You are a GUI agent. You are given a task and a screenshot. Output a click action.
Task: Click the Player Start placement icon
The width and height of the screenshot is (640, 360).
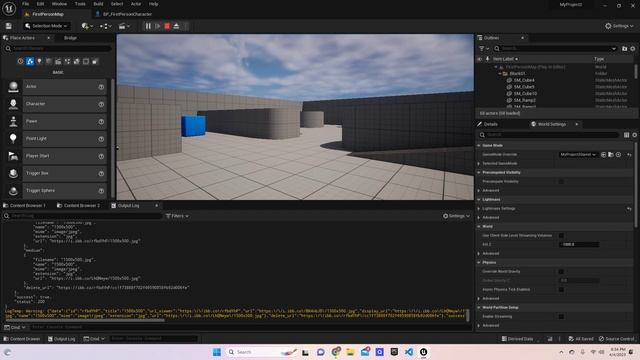(x=13, y=156)
